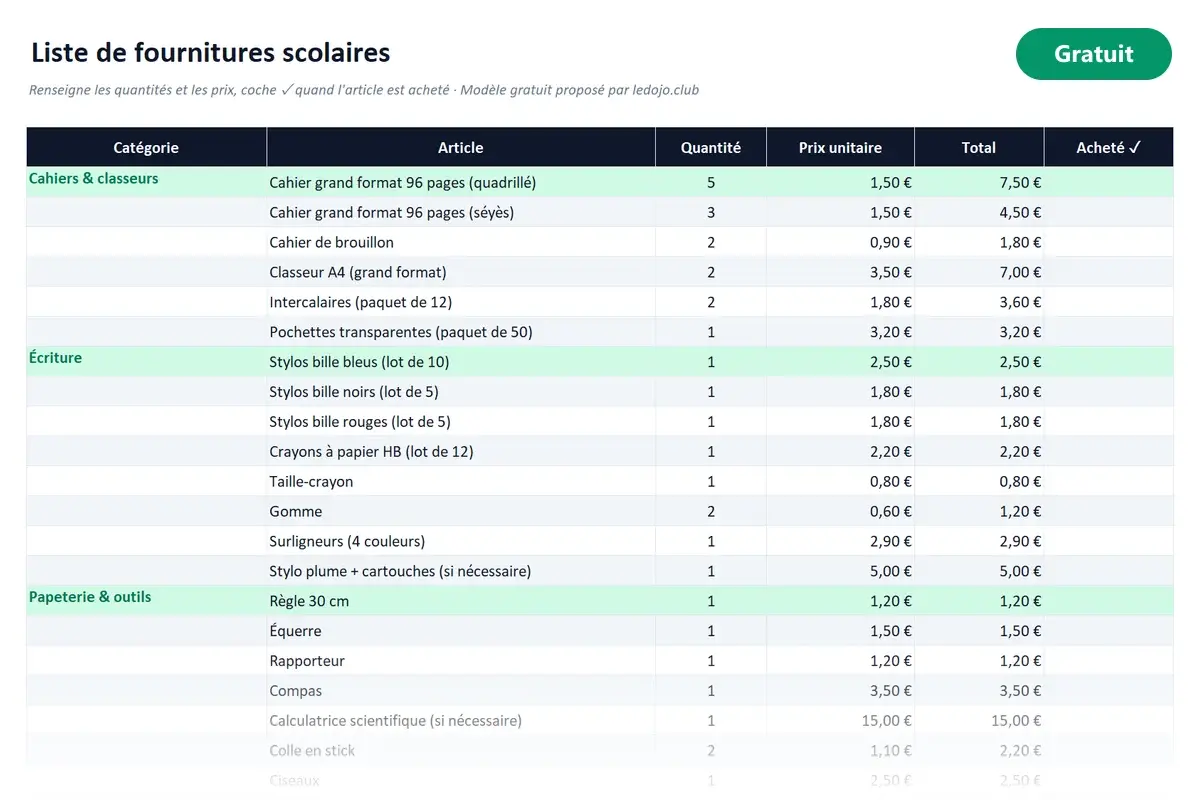
Task: Click the 'Cahiers & classeurs' category cell
Action: click(x=146, y=182)
